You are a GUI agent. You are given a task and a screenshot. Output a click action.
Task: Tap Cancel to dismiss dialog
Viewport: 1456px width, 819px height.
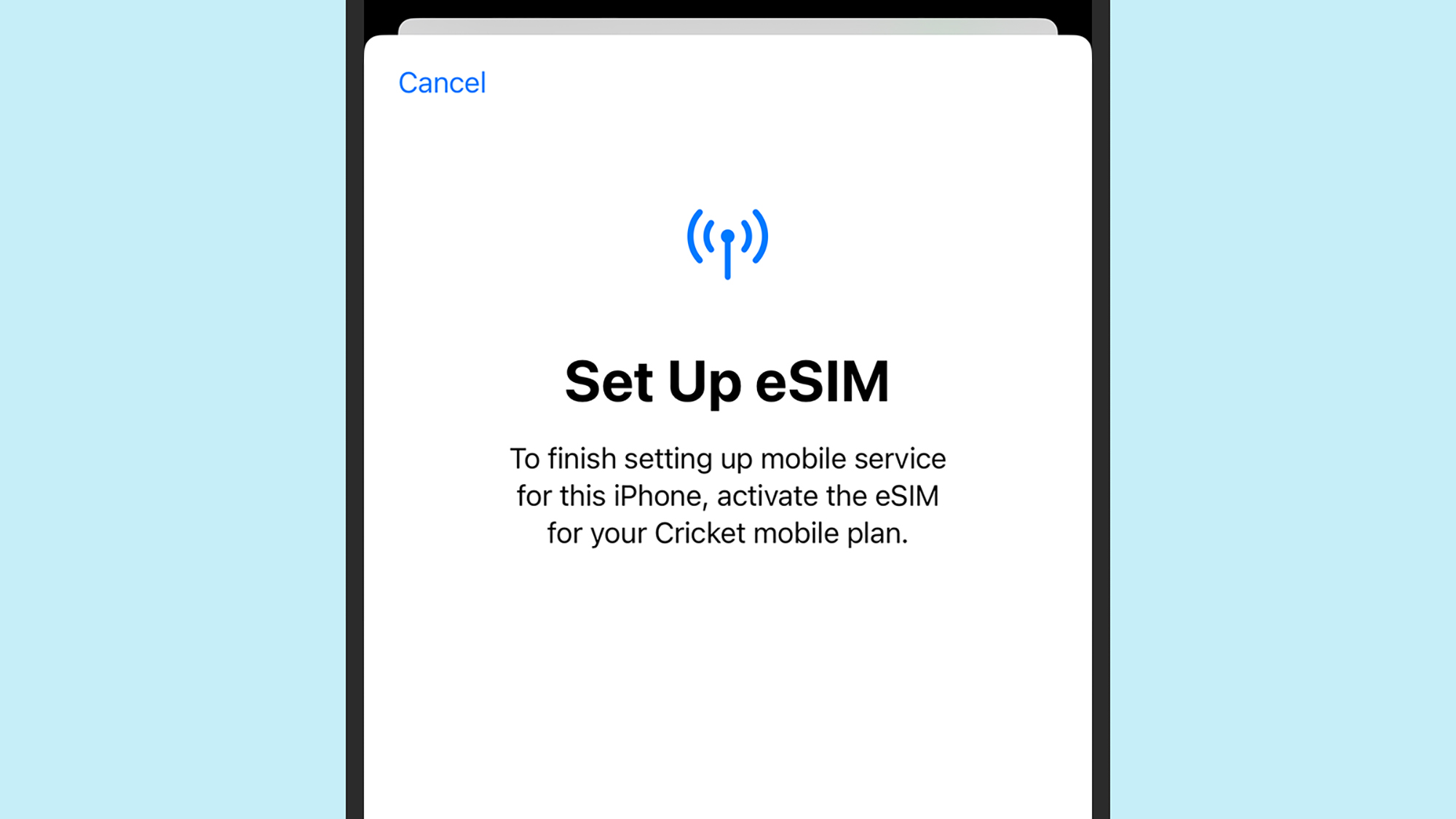442,83
